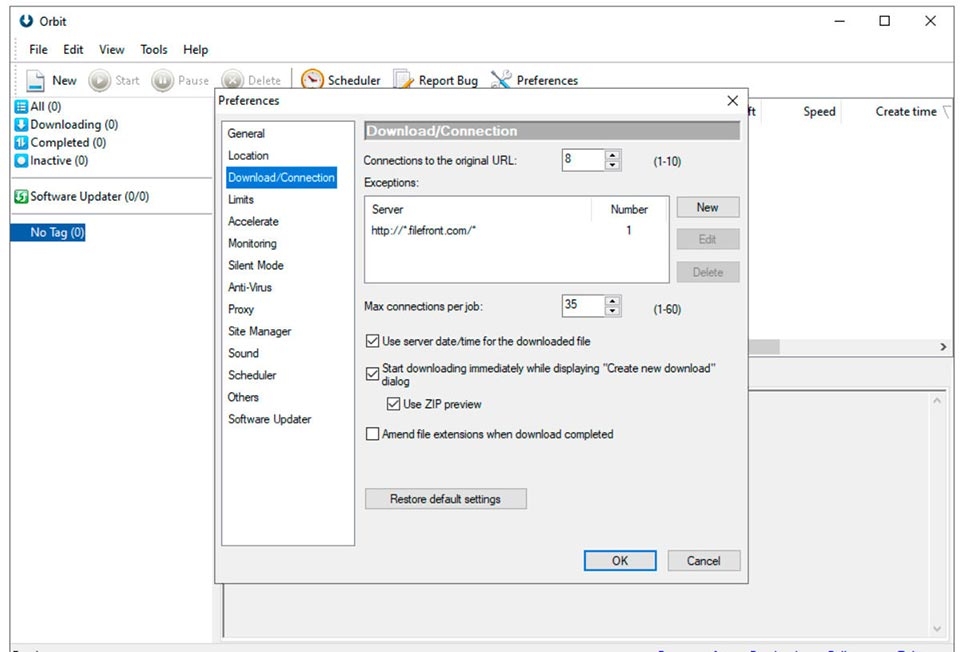
Task: Click the lower pane scrollbar up arrow
Action: click(x=937, y=401)
